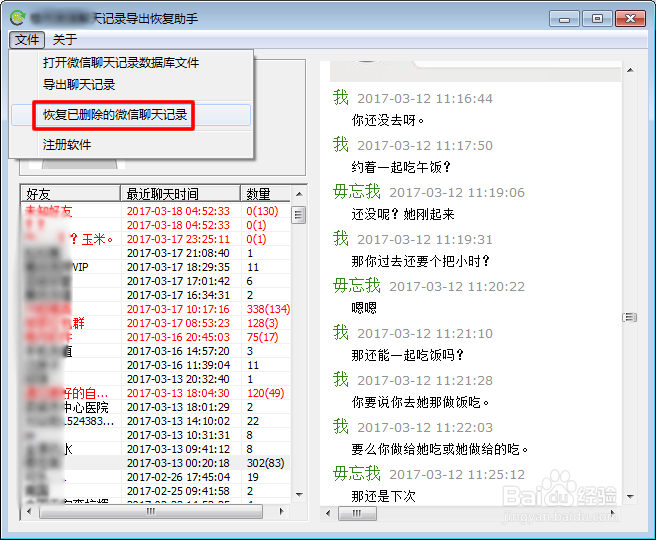Viewport: 656px width, 540px height.
Task: Select row dated 2017-03-13 10:31:31
Action: (x=156, y=435)
